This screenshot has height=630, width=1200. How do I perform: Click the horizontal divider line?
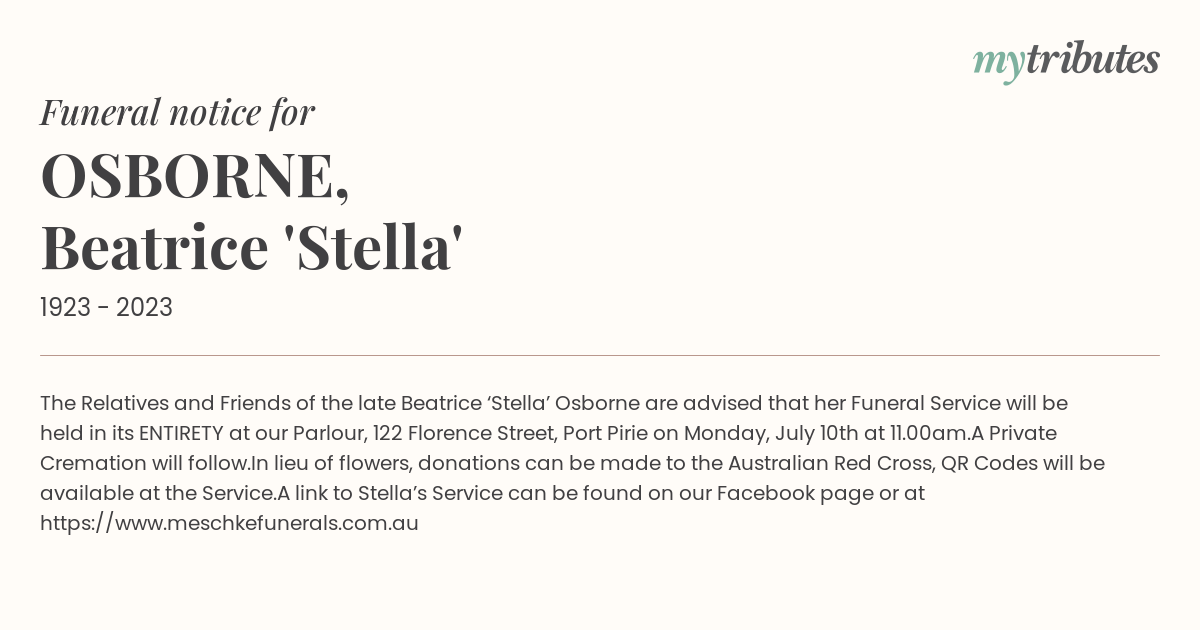point(600,355)
